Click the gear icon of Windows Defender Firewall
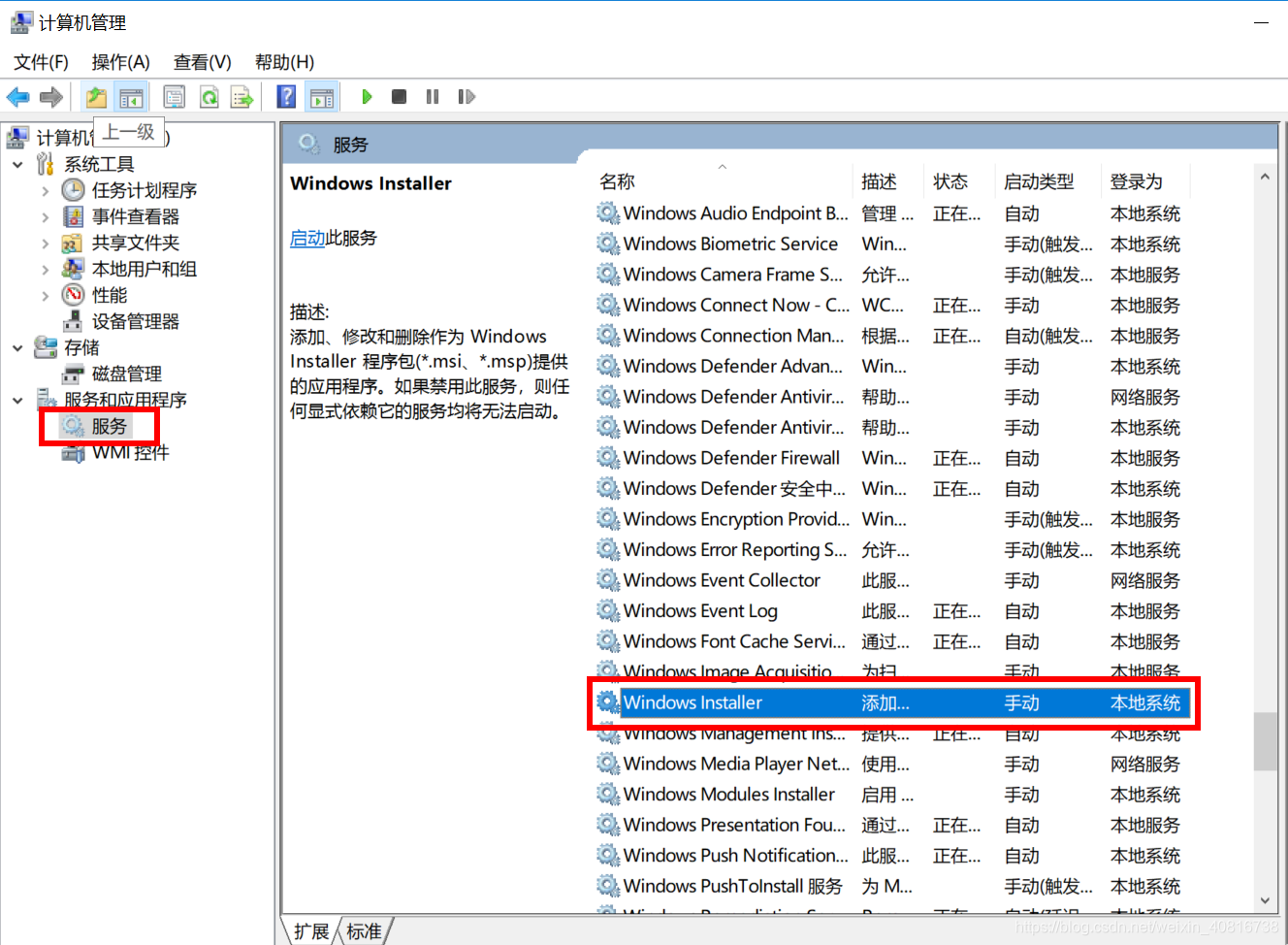Image resolution: width=1288 pixels, height=945 pixels. click(607, 458)
